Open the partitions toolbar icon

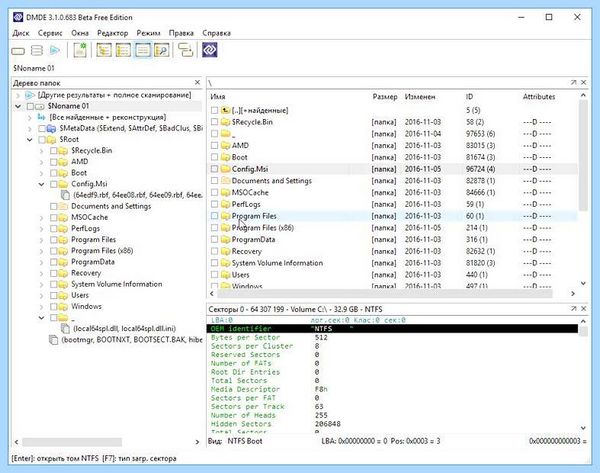pos(37,51)
